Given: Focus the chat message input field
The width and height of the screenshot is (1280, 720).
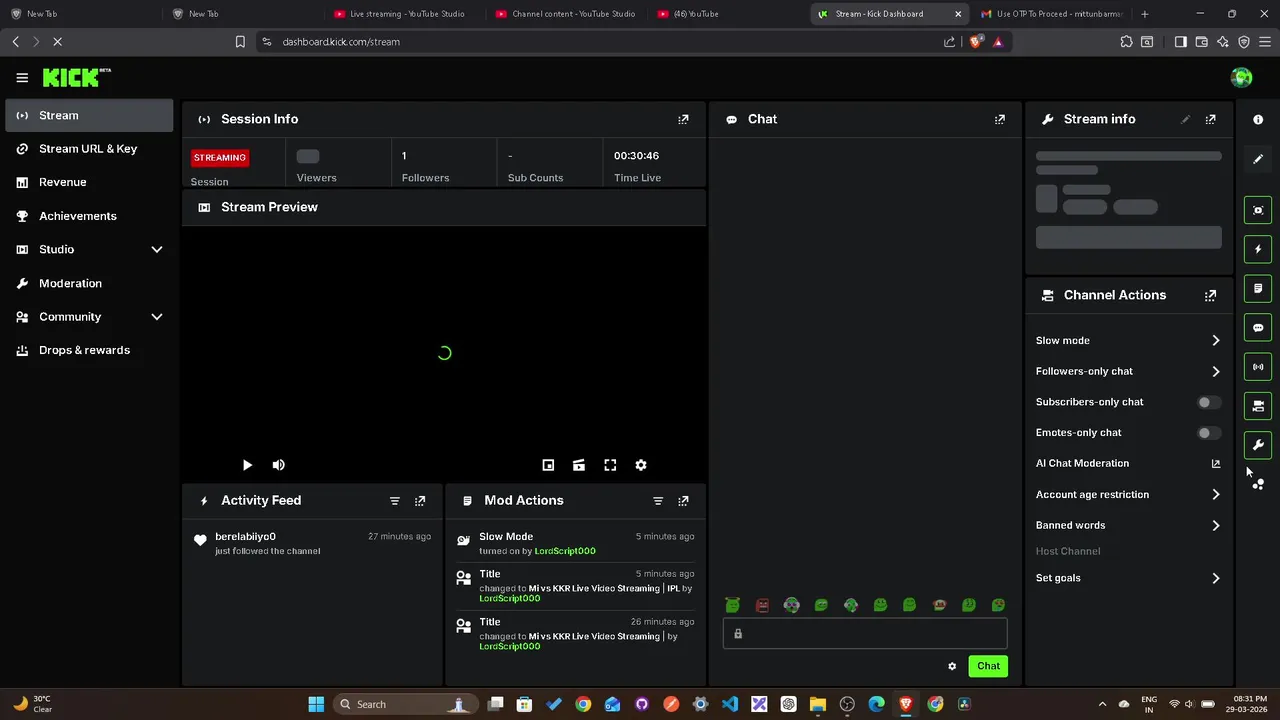Looking at the screenshot, I should (x=865, y=633).
